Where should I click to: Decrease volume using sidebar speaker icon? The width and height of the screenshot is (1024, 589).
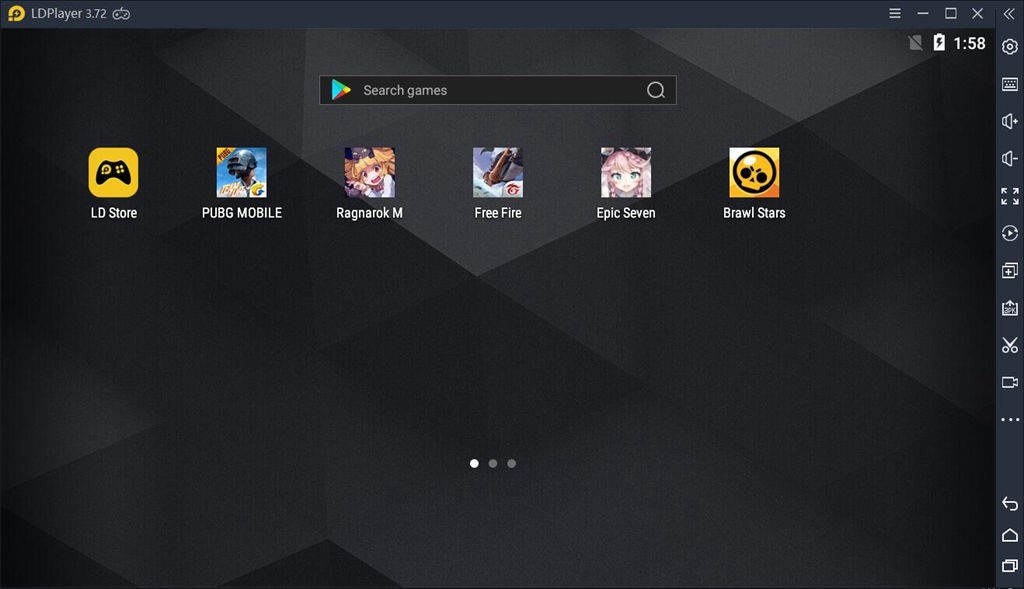[x=1009, y=158]
